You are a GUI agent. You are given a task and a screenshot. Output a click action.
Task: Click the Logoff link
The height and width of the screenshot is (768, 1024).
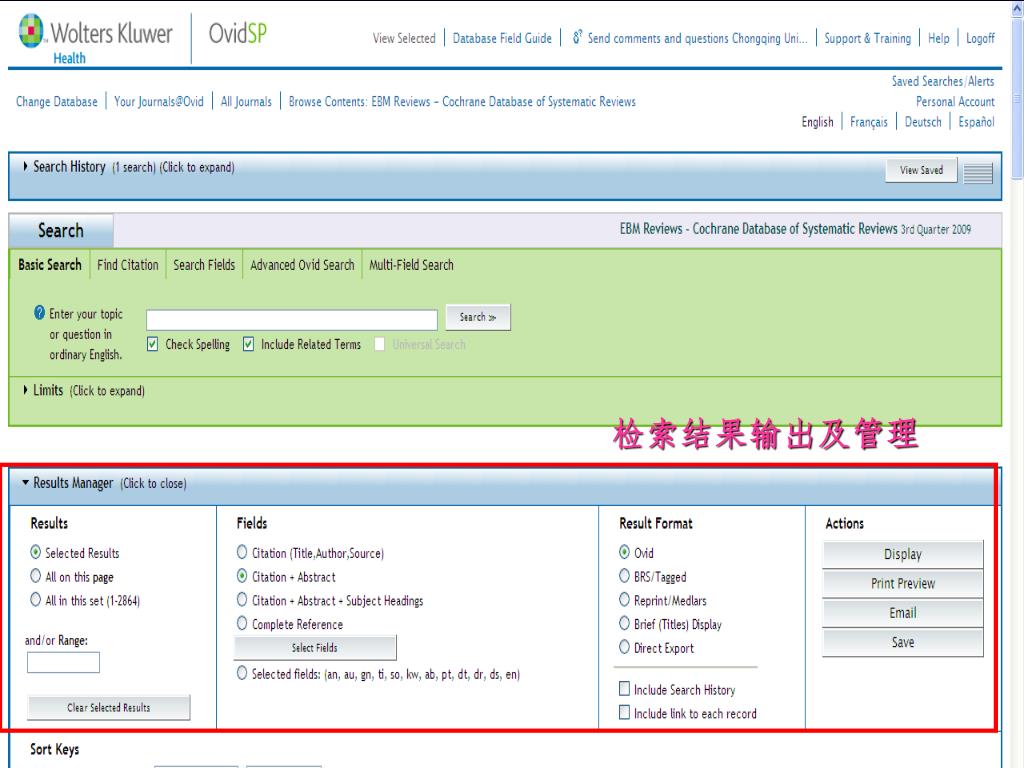(x=980, y=39)
